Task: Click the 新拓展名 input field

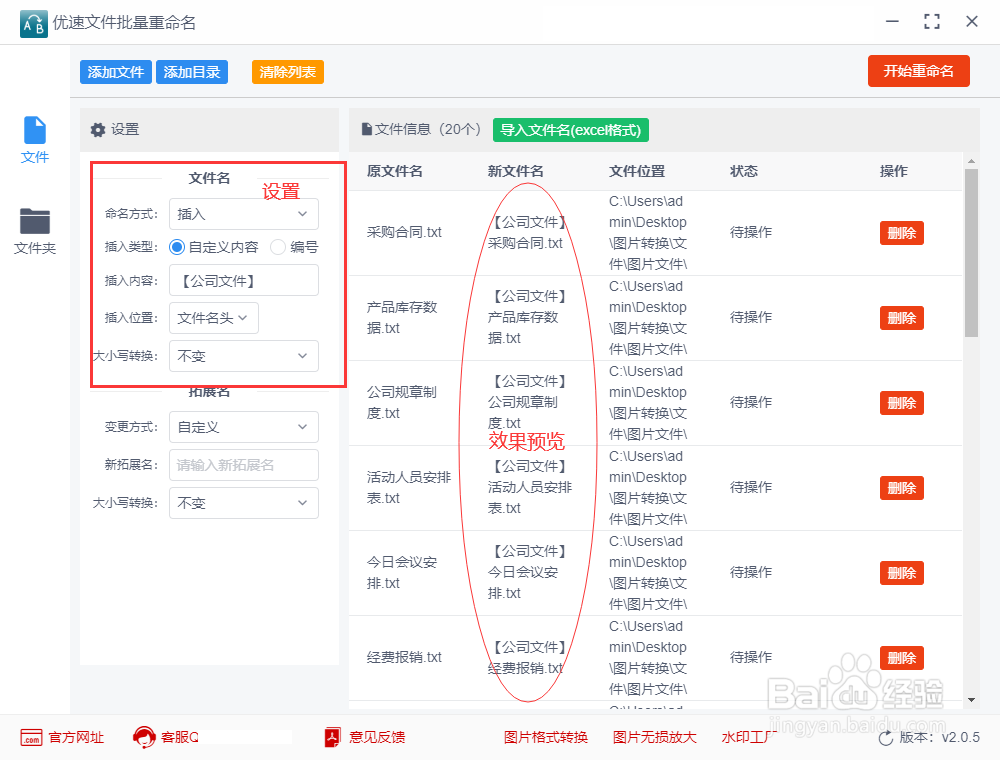Action: tap(244, 465)
